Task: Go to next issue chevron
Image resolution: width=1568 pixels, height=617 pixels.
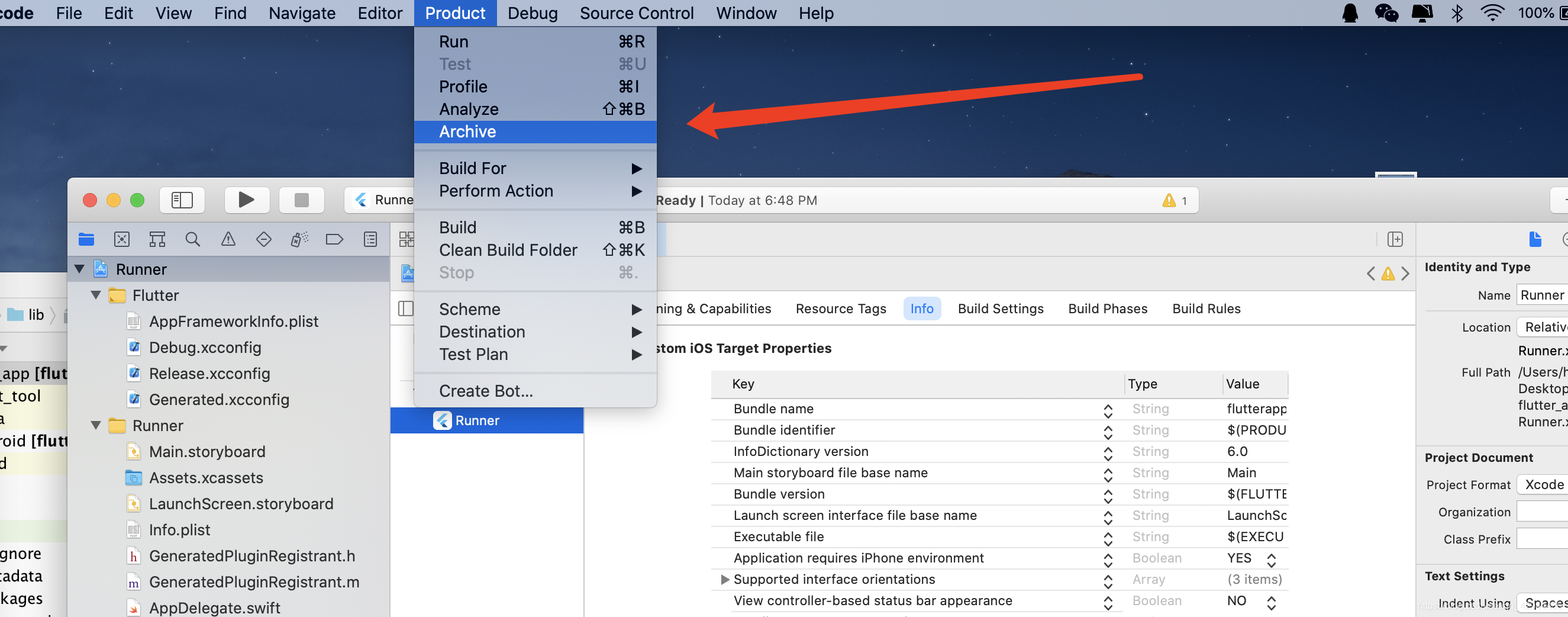Action: pos(1405,274)
